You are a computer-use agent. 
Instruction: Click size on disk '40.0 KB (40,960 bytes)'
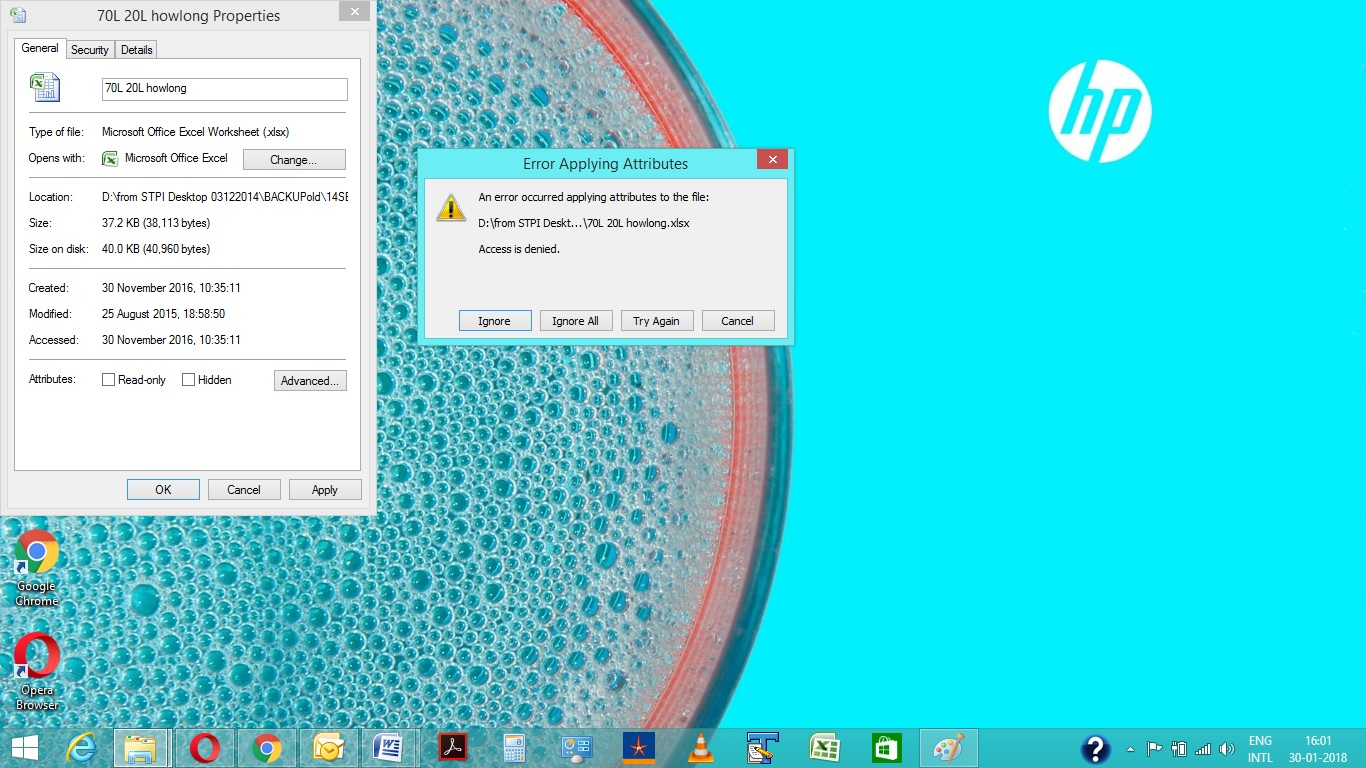[156, 249]
